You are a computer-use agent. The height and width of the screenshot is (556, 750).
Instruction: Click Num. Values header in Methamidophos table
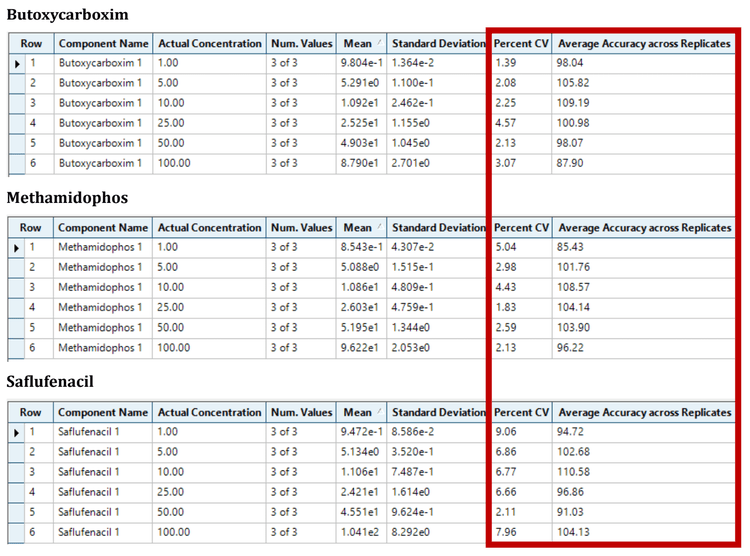pyautogui.click(x=301, y=228)
